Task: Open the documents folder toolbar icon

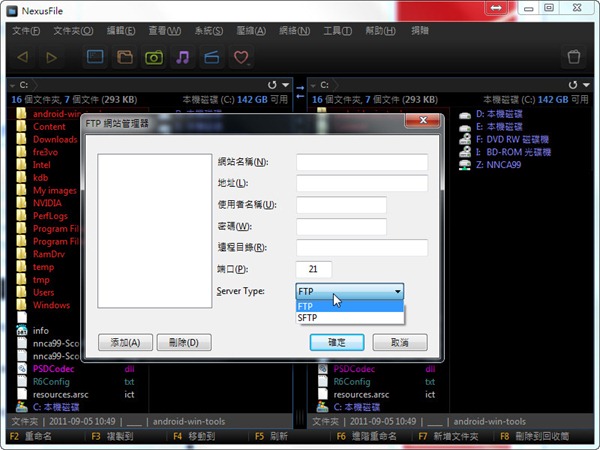Action: [x=124, y=57]
